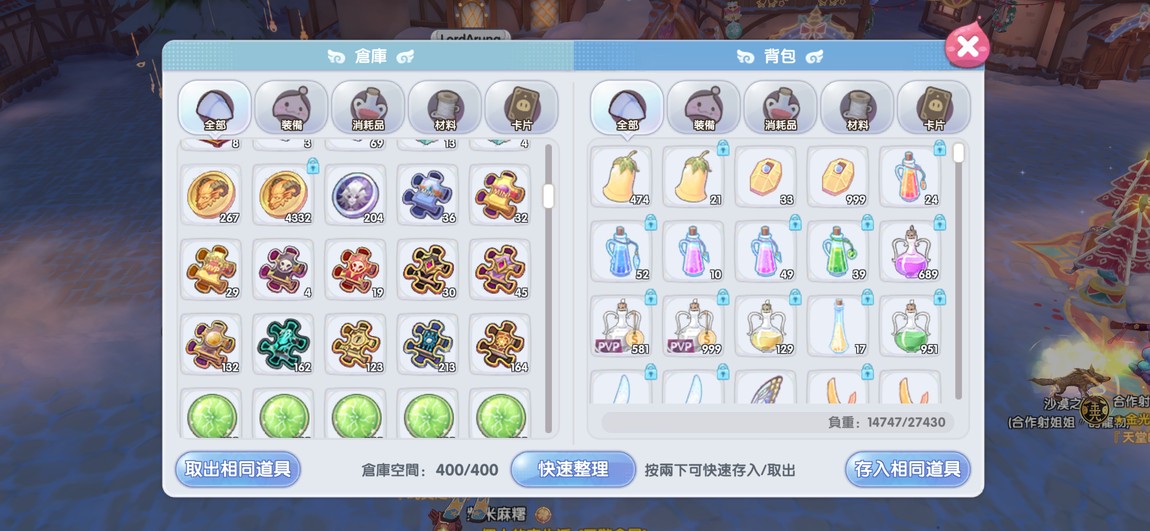The width and height of the screenshot is (1150, 531).
Task: Pick the purple potion with 689 count
Action: pos(910,252)
